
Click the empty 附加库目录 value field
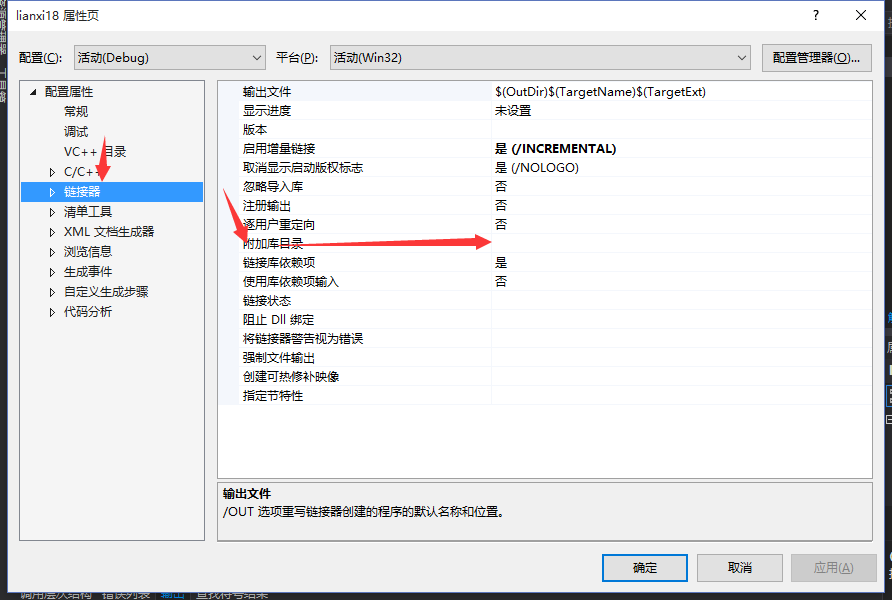[682, 243]
